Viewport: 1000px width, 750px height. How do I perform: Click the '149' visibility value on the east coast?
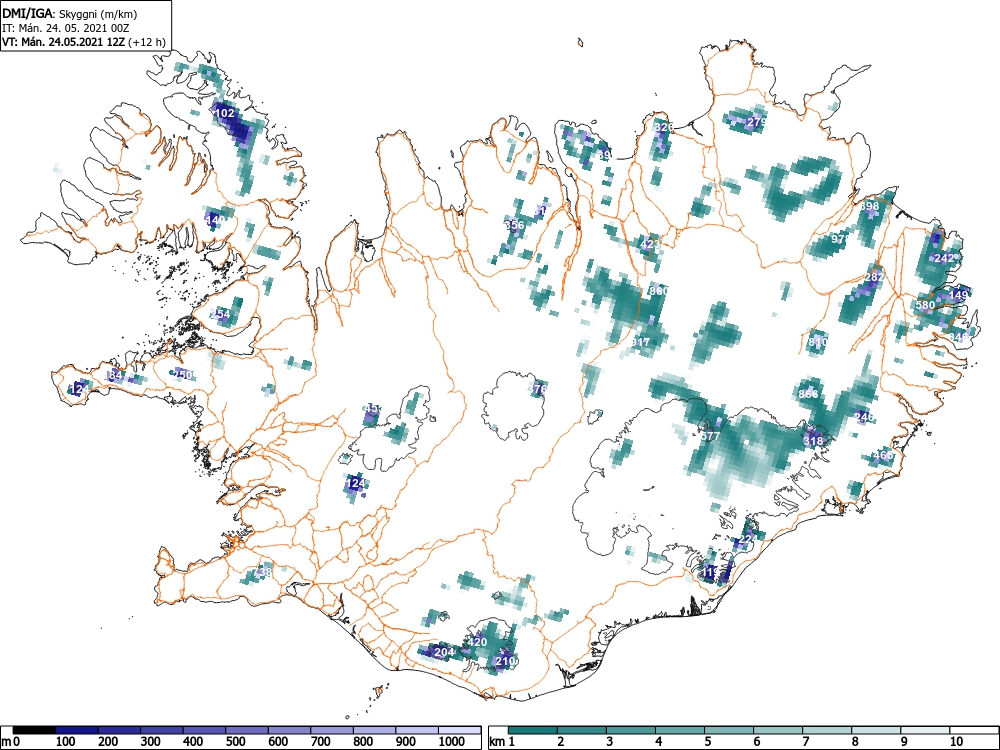(959, 295)
